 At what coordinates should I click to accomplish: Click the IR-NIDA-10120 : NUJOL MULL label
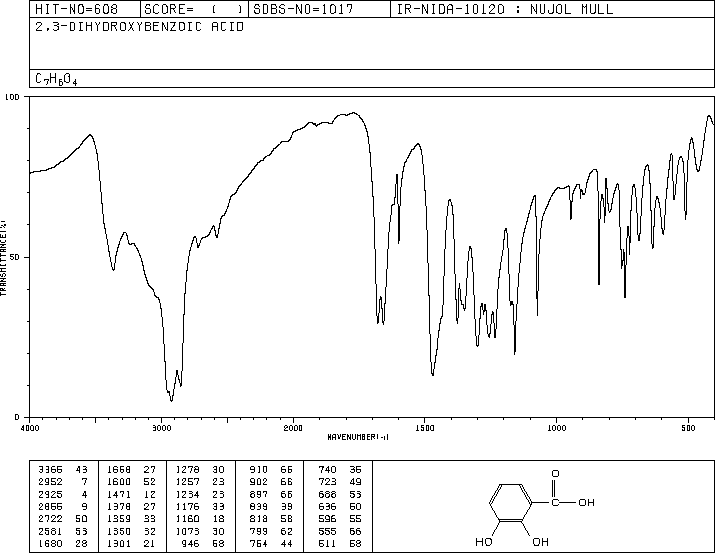click(505, 9)
